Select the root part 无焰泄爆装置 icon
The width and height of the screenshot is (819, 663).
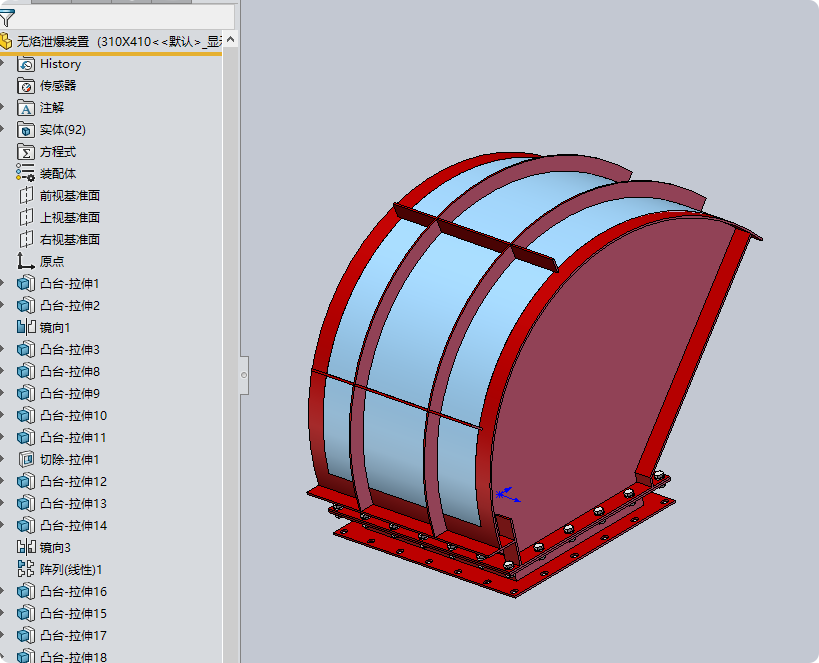click(x=5, y=41)
